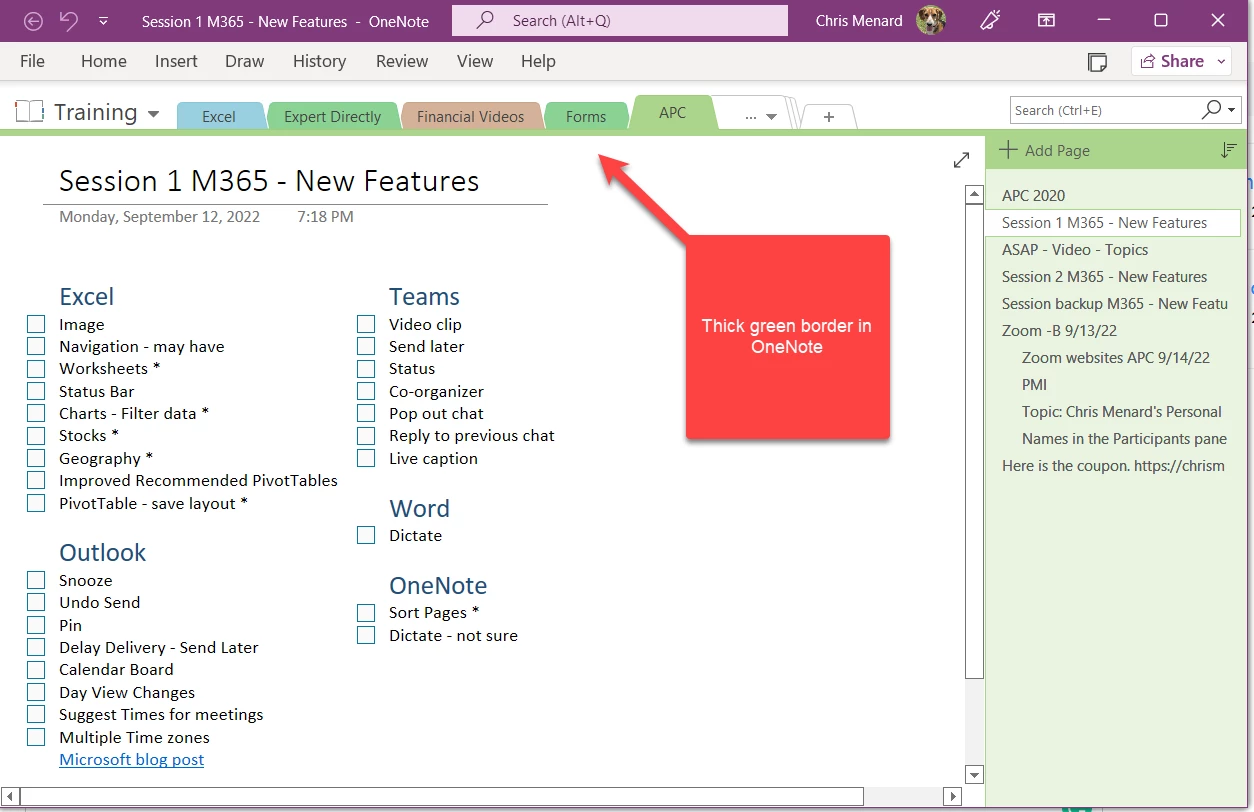Screen dimensions: 1254x812
Task: Click the Back arrow in title bar
Action: pos(33,20)
